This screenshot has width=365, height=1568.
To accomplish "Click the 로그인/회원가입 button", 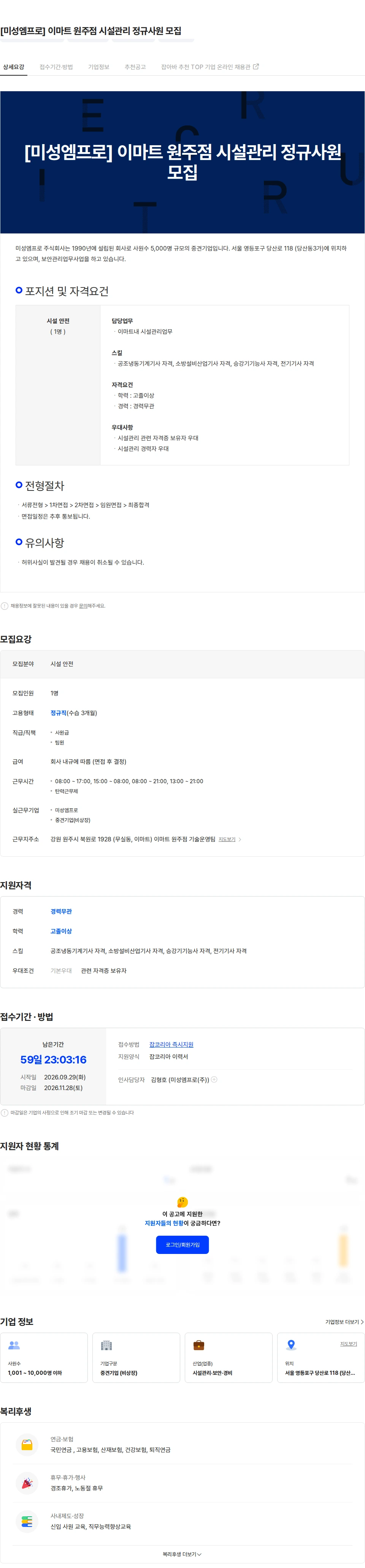I will (182, 1245).
